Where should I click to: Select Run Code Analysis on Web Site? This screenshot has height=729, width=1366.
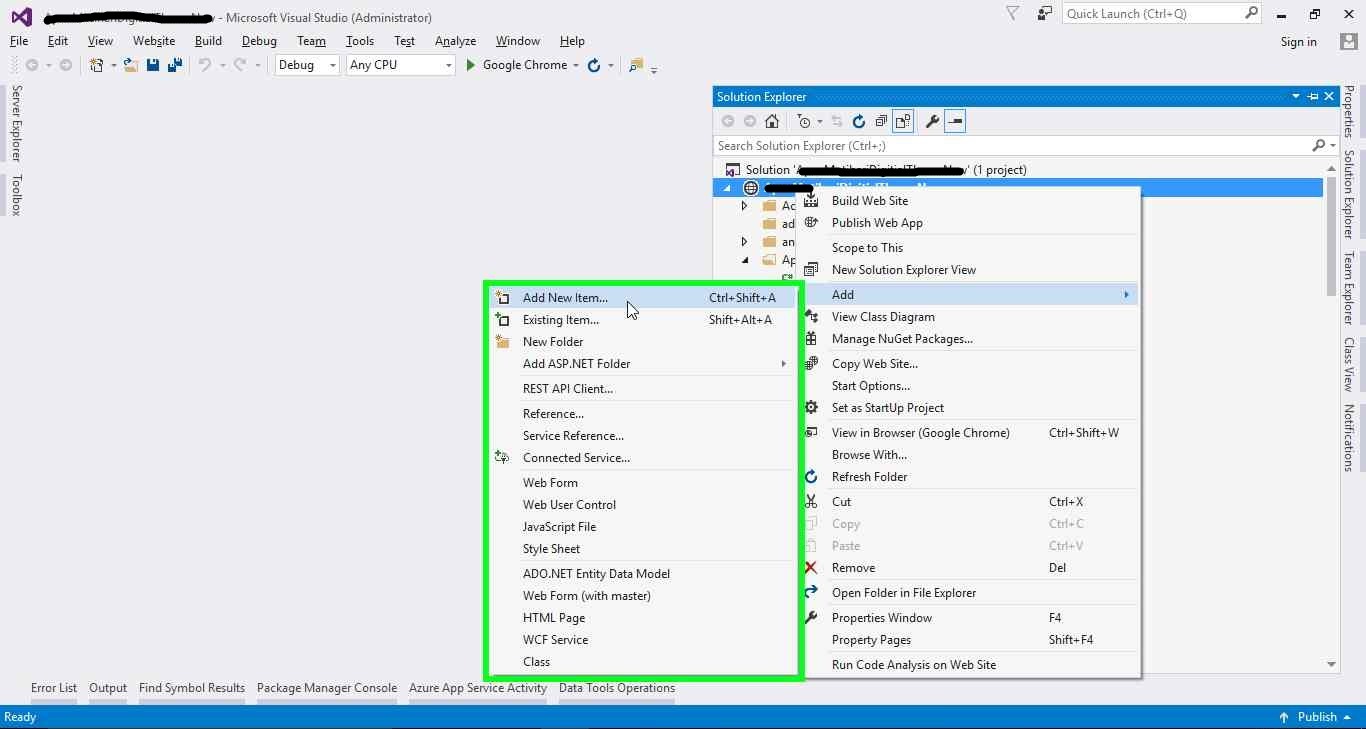(969, 665)
